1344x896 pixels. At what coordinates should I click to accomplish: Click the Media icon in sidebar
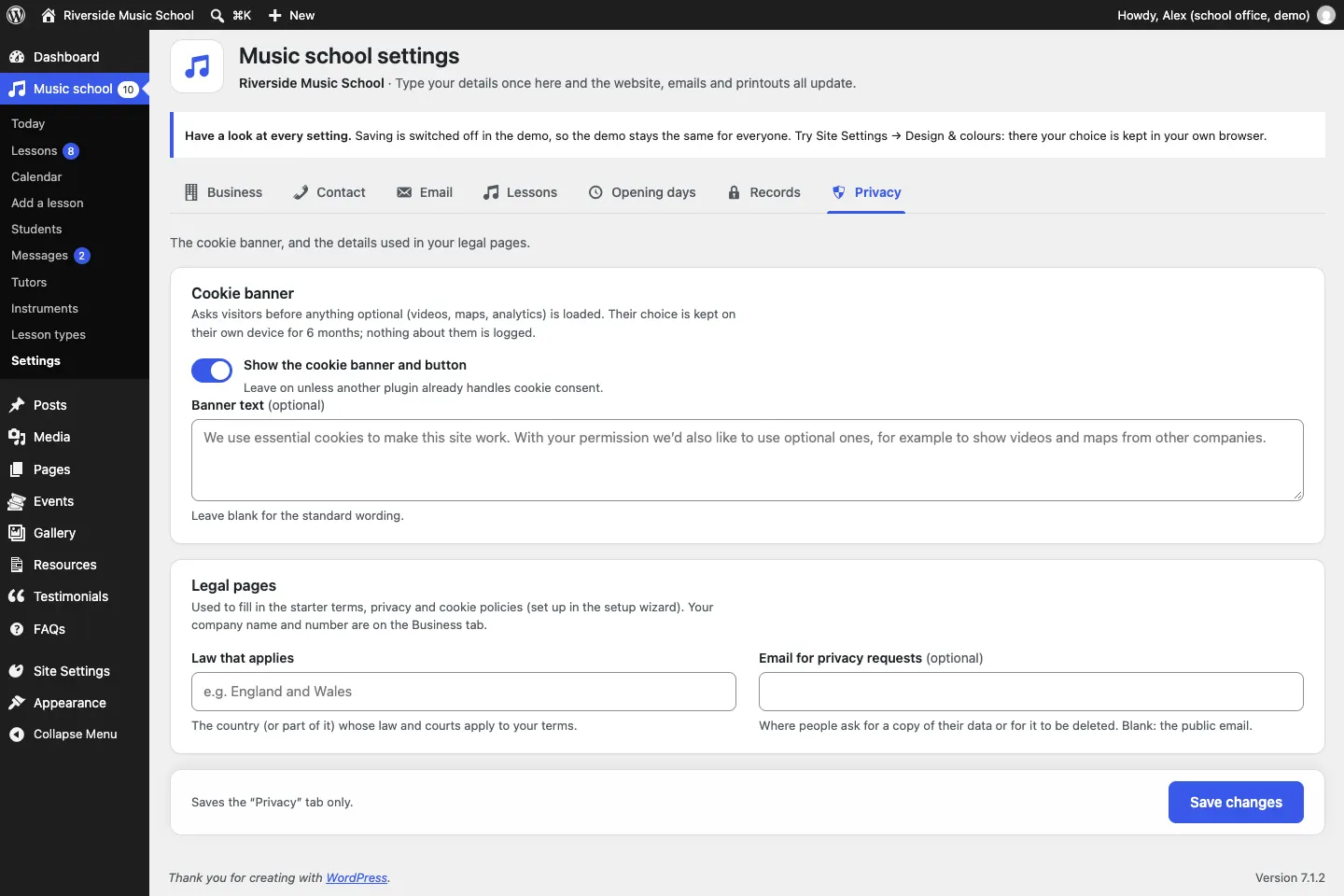[17, 437]
